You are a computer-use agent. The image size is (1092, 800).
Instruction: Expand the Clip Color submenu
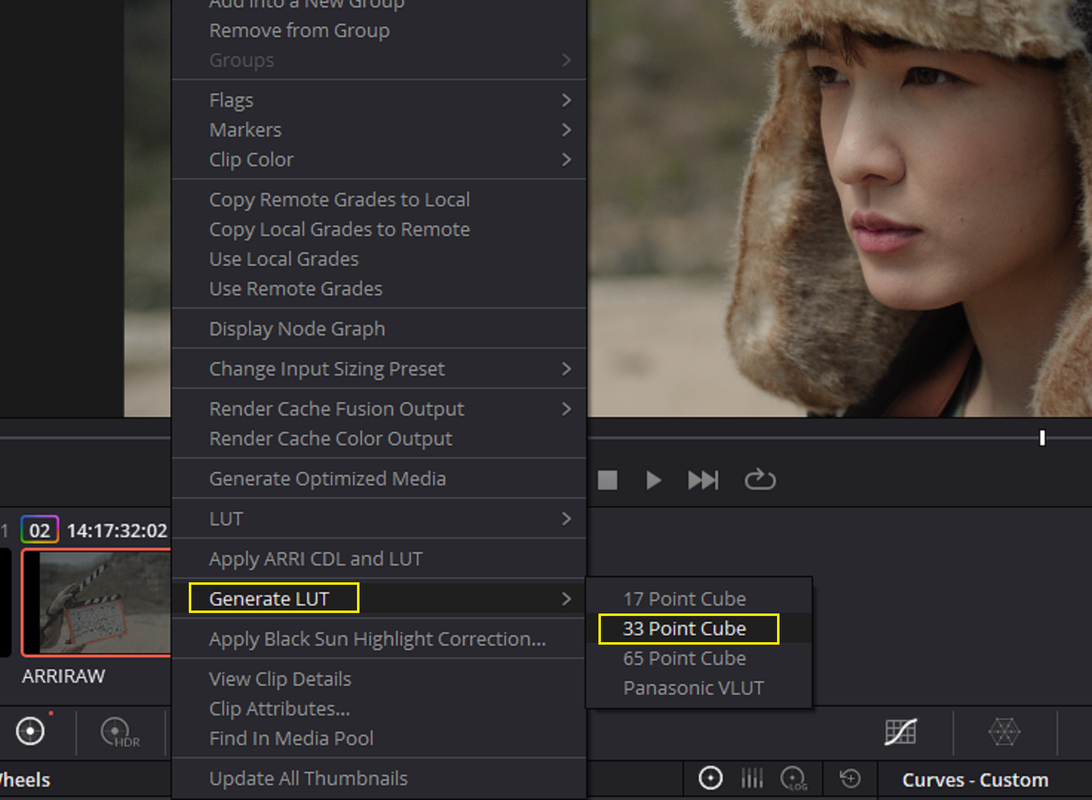pos(379,160)
